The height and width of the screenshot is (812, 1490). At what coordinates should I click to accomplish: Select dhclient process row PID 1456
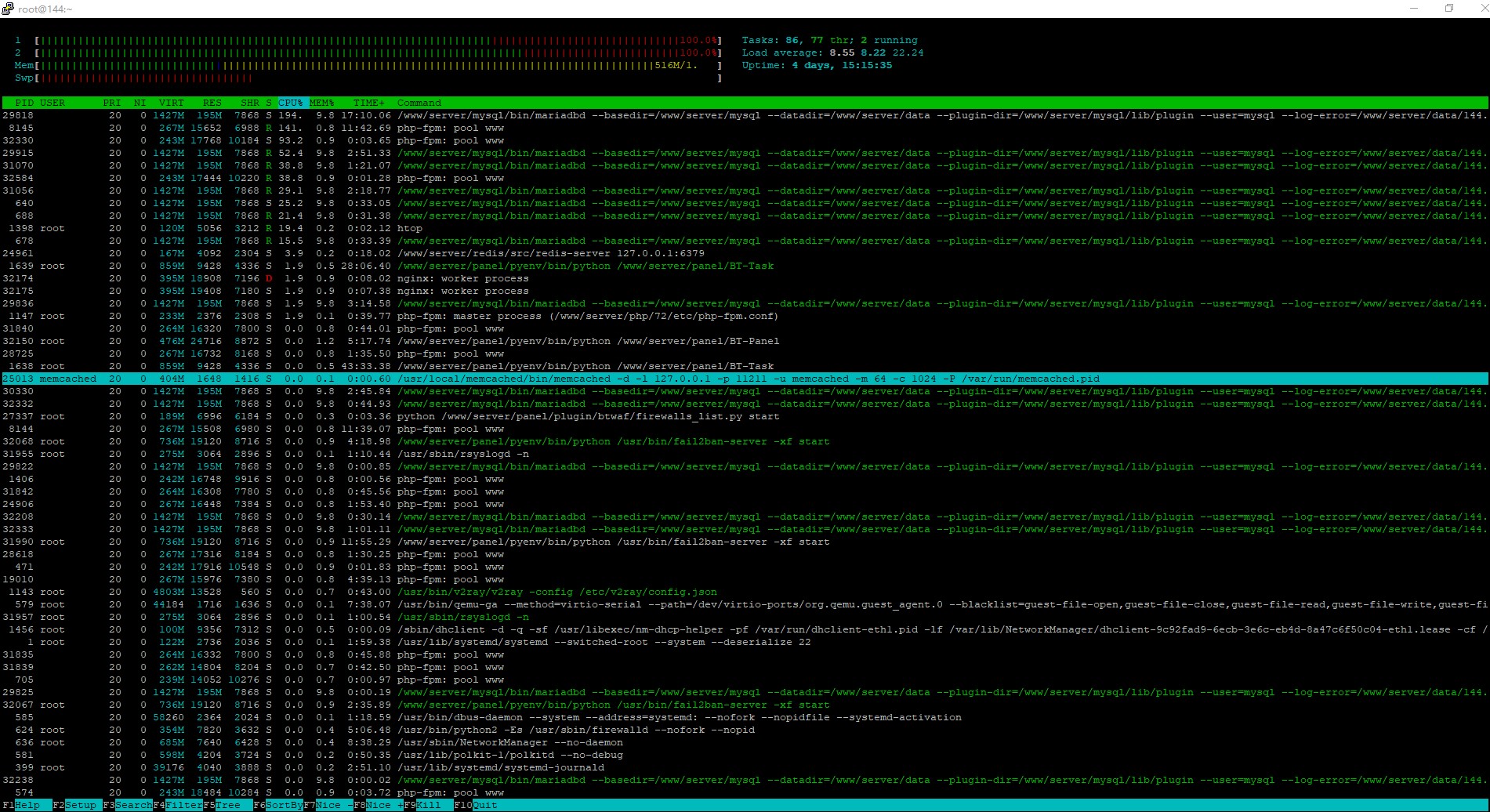pyautogui.click(x=745, y=629)
